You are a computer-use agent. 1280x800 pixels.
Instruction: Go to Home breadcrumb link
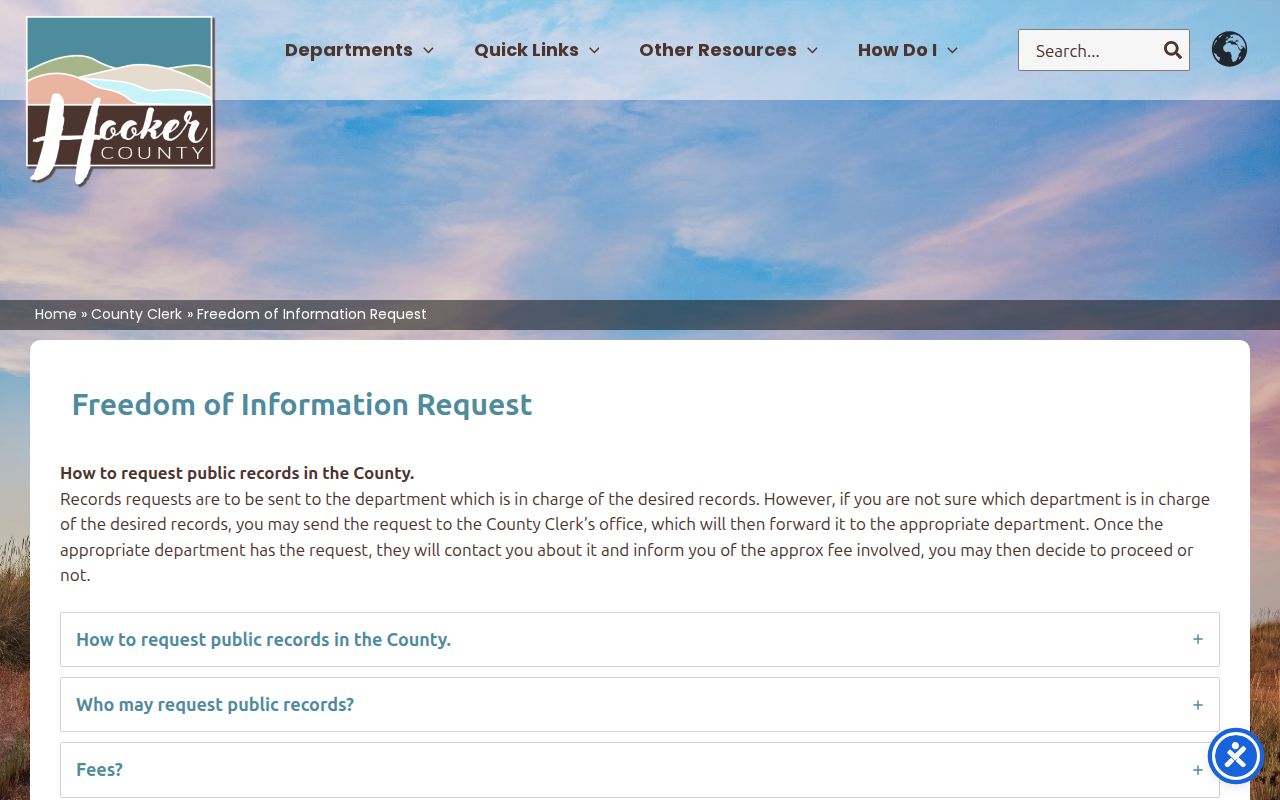[x=56, y=314]
